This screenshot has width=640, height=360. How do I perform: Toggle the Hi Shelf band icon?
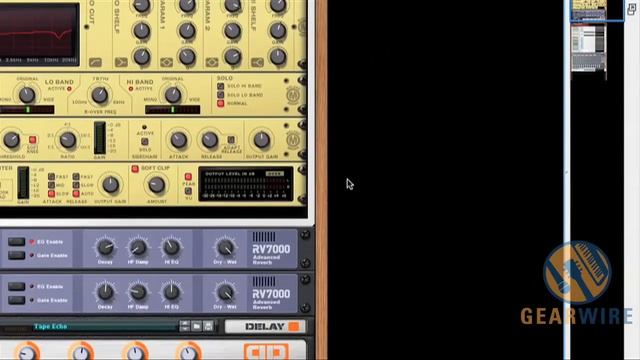(x=257, y=62)
